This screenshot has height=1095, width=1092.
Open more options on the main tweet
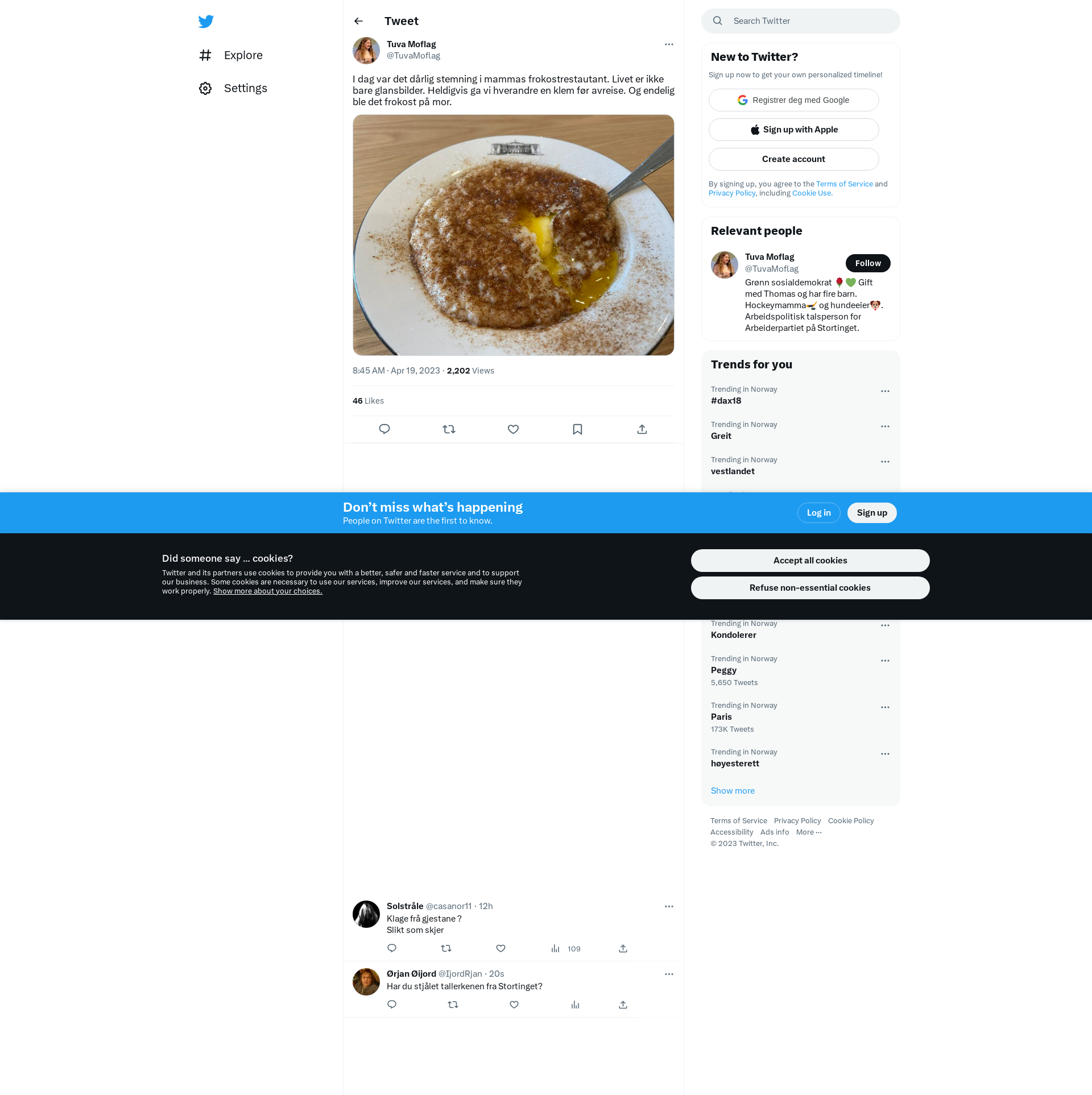tap(669, 44)
